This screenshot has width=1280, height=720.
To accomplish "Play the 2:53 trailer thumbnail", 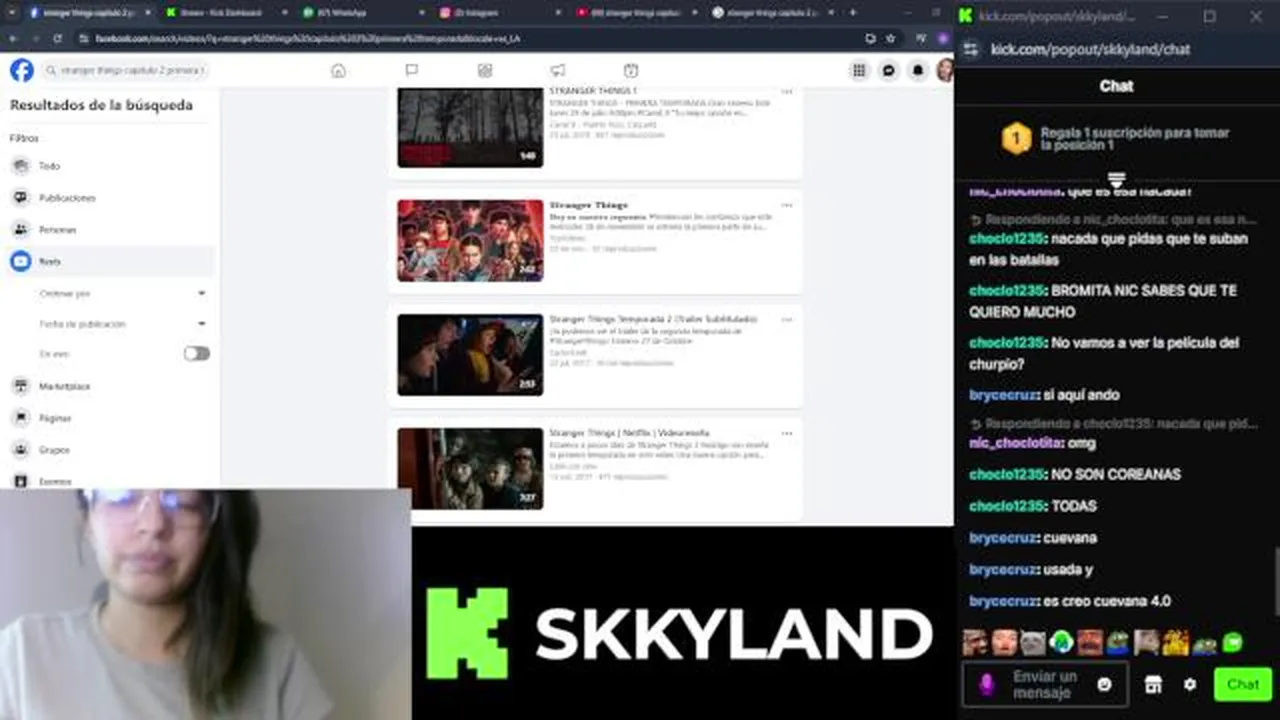I will tap(470, 355).
